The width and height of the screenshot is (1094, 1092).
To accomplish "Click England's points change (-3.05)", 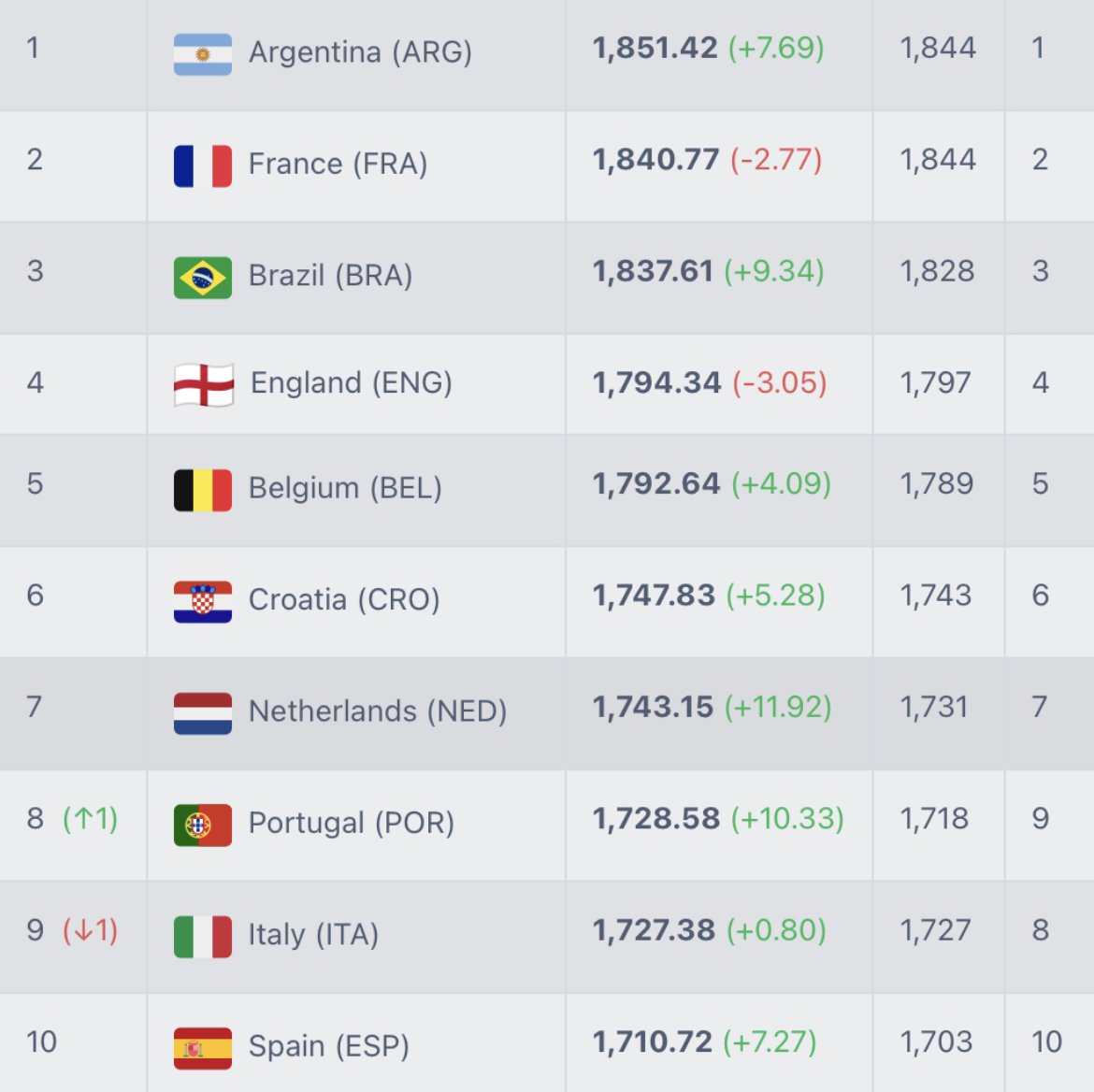I will tap(779, 382).
